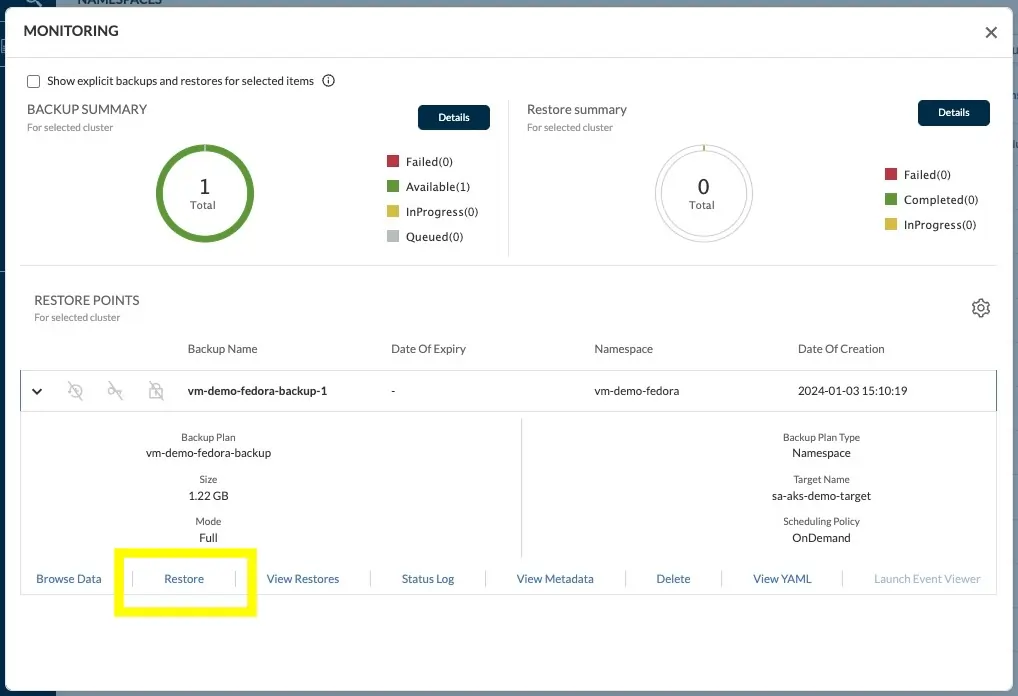Click backup plan value vm-demo-fedora-backup
The image size is (1018, 696).
[208, 453]
